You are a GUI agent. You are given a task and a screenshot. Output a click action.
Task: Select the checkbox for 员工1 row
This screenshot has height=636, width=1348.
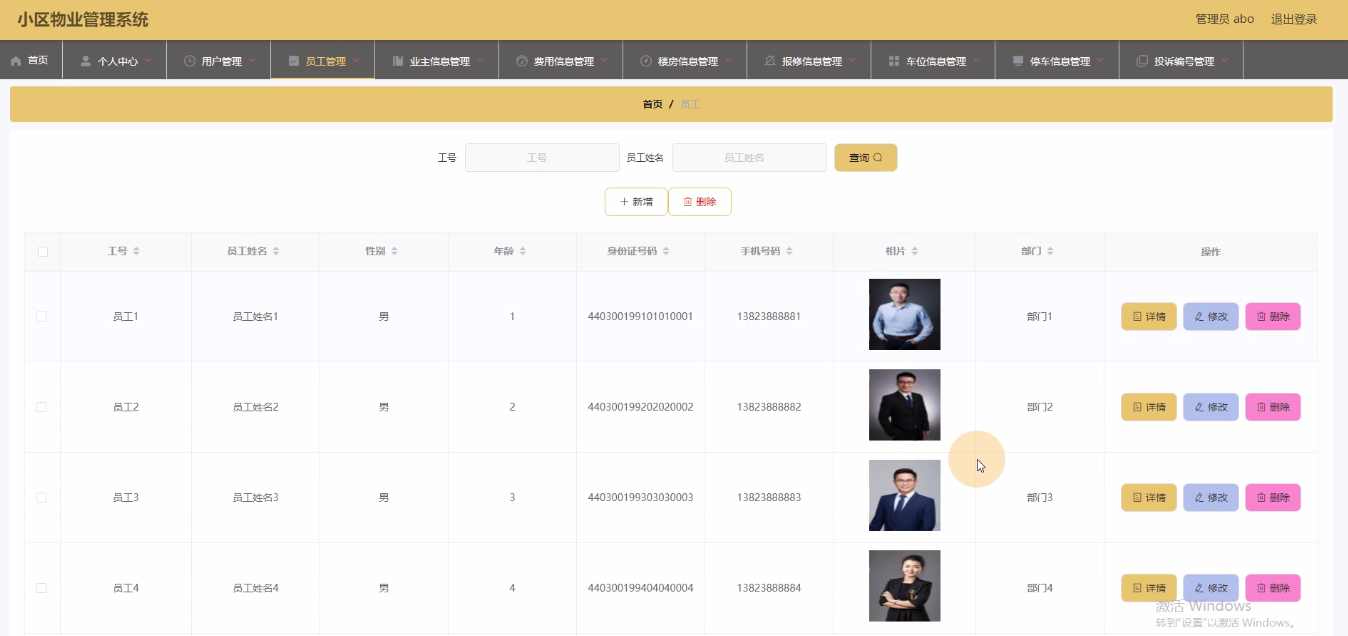(42, 316)
